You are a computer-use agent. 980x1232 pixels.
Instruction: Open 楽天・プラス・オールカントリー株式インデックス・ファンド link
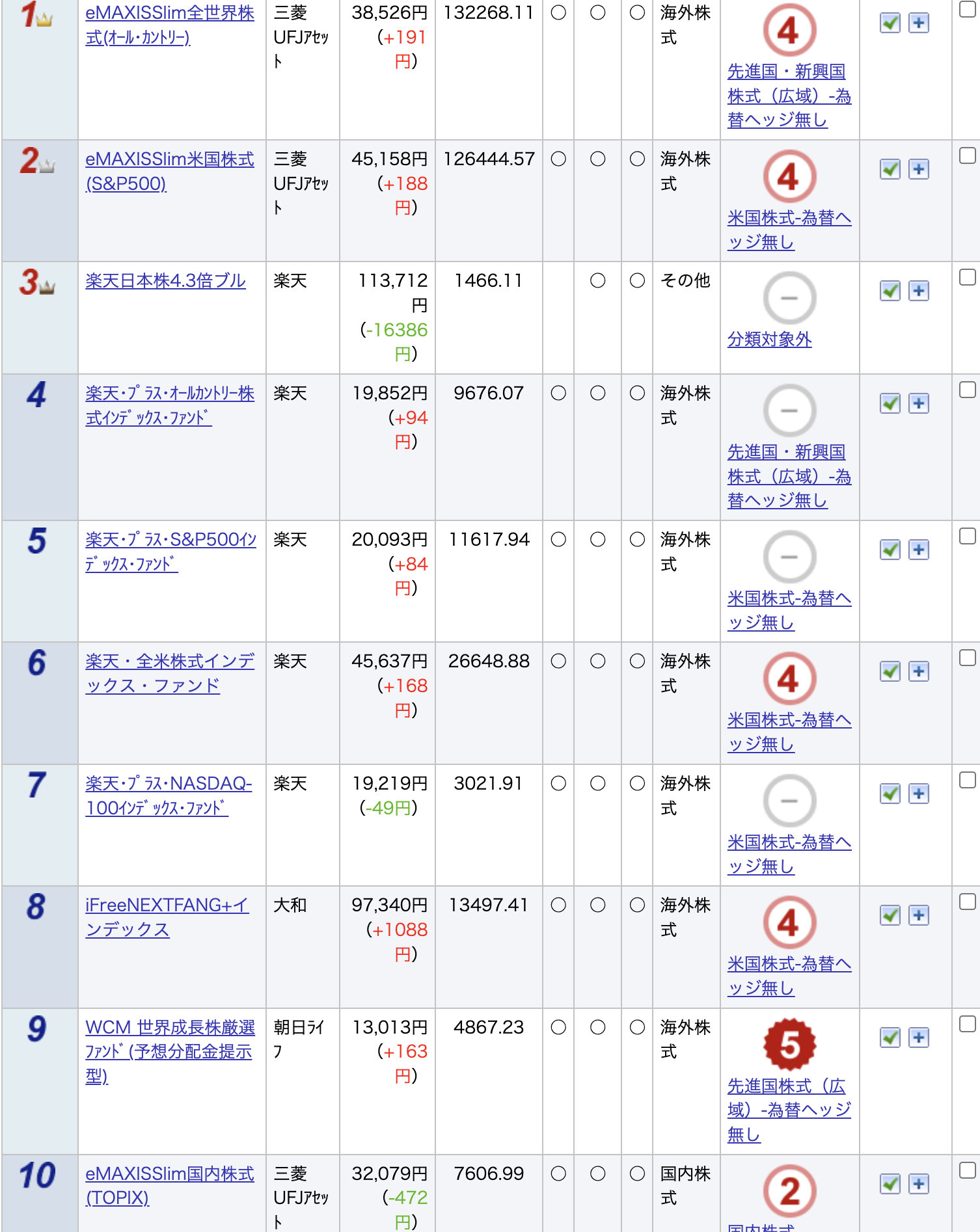click(170, 405)
